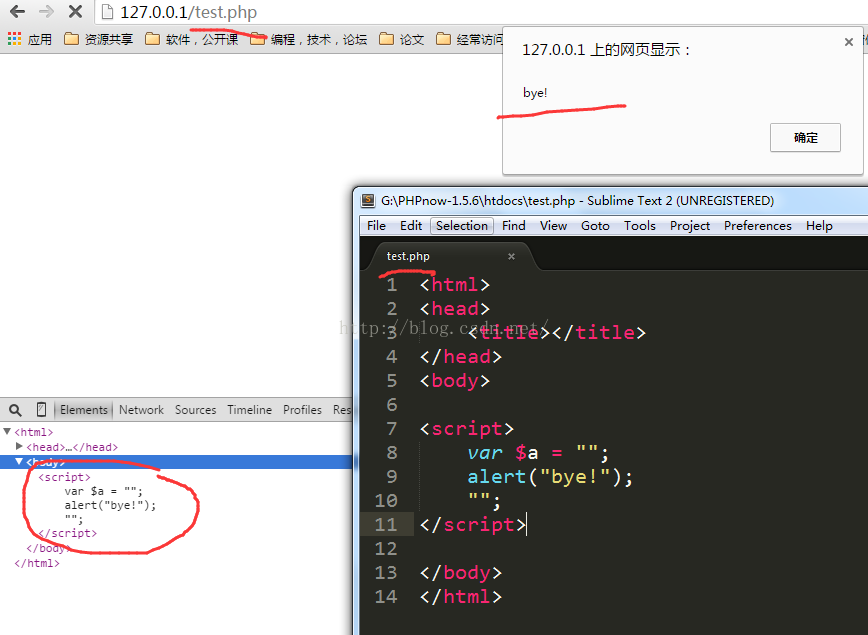Toggle DevTools device mode icon
The width and height of the screenshot is (868, 635).
point(41,410)
